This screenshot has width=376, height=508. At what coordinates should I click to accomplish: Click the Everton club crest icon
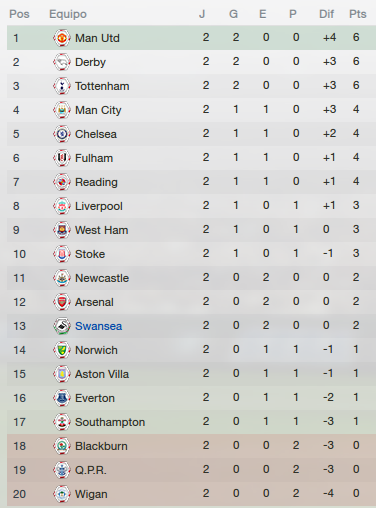62,398
